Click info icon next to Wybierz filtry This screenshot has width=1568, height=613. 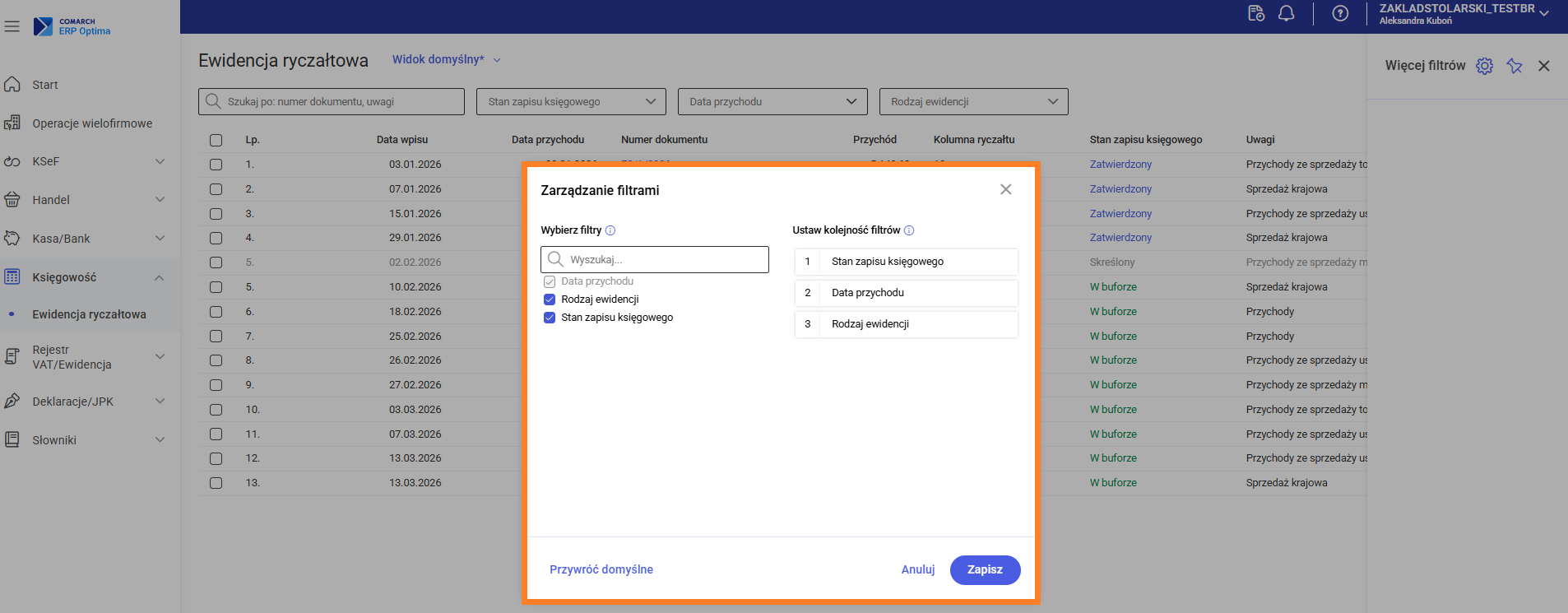click(x=610, y=230)
